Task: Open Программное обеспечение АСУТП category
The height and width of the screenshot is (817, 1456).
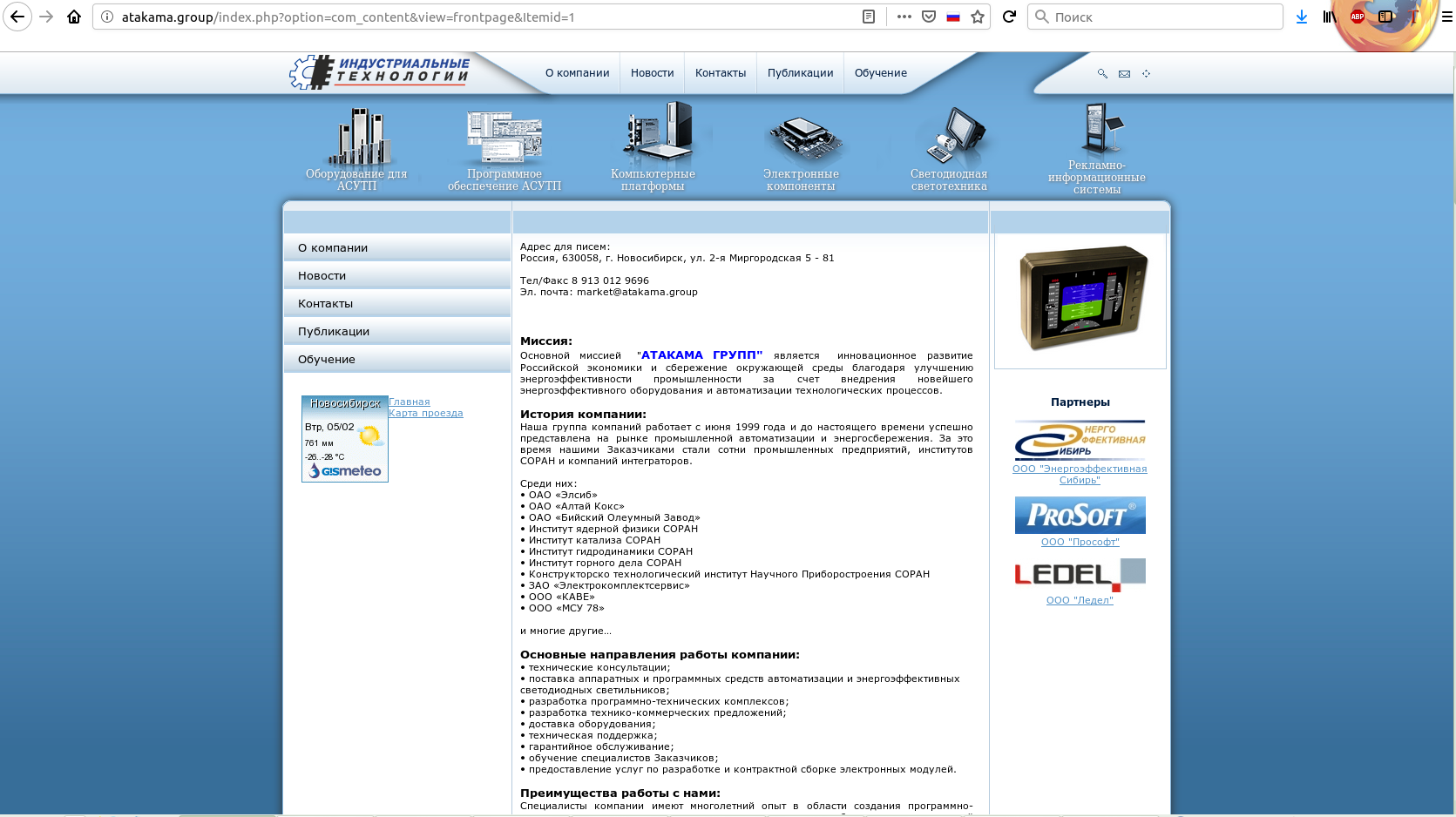Action: point(505,150)
